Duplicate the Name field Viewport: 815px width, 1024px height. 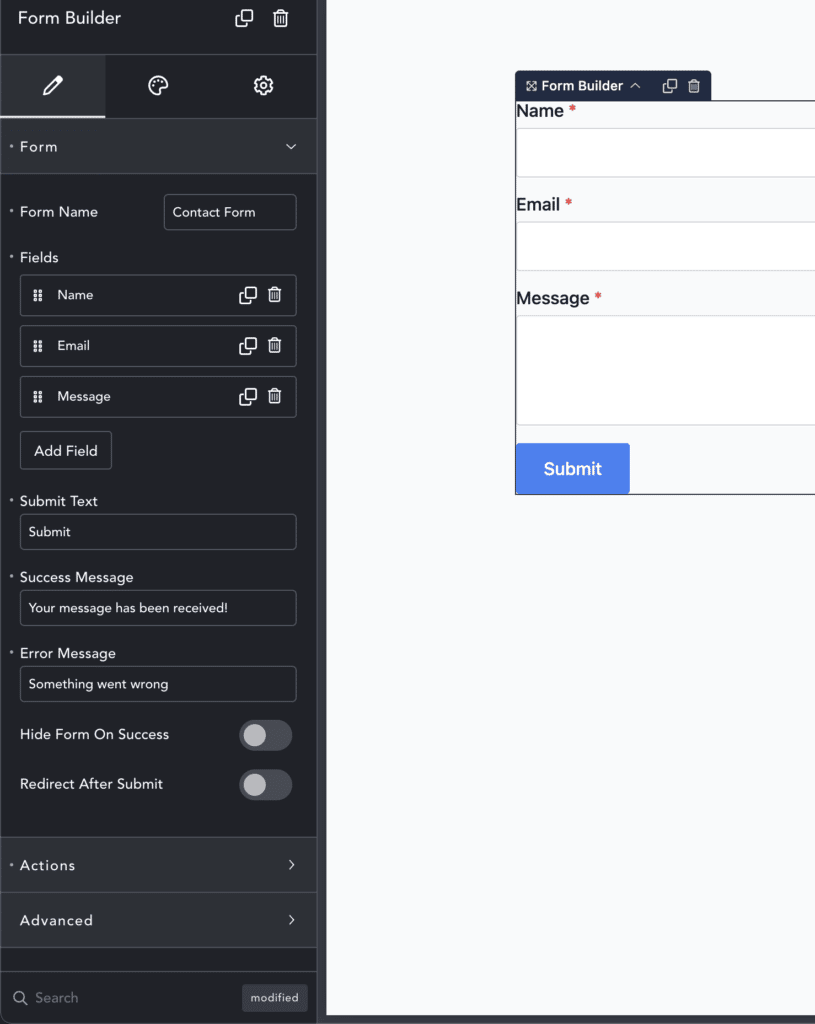tap(248, 295)
